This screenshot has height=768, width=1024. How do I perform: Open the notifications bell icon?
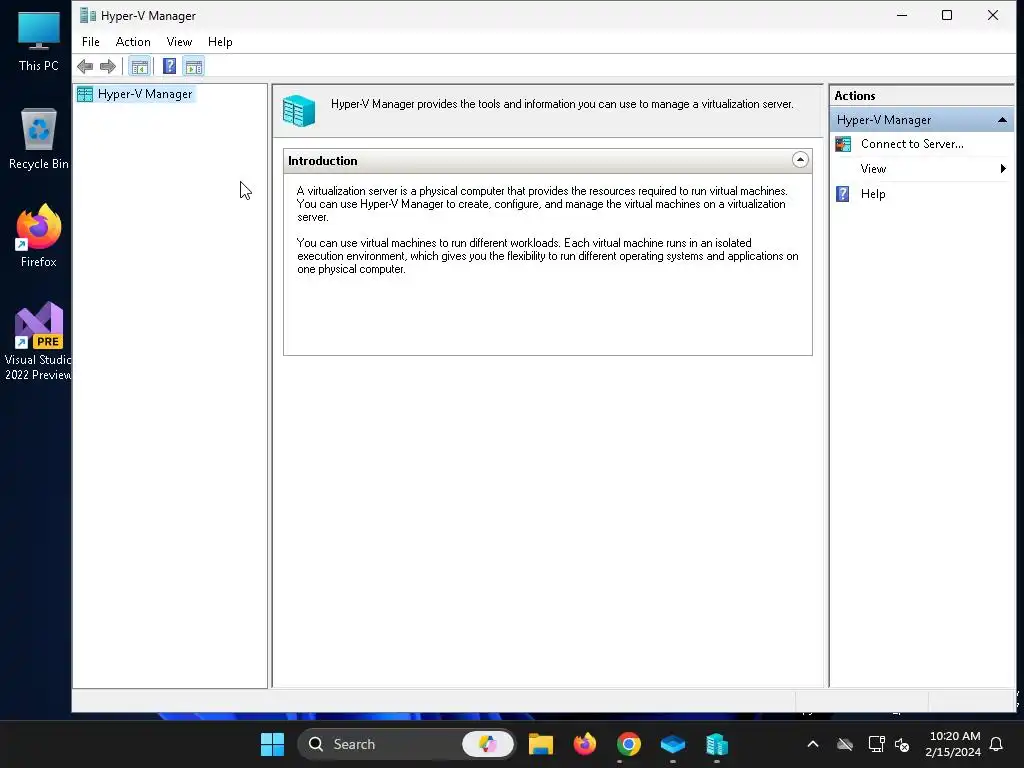click(x=997, y=744)
